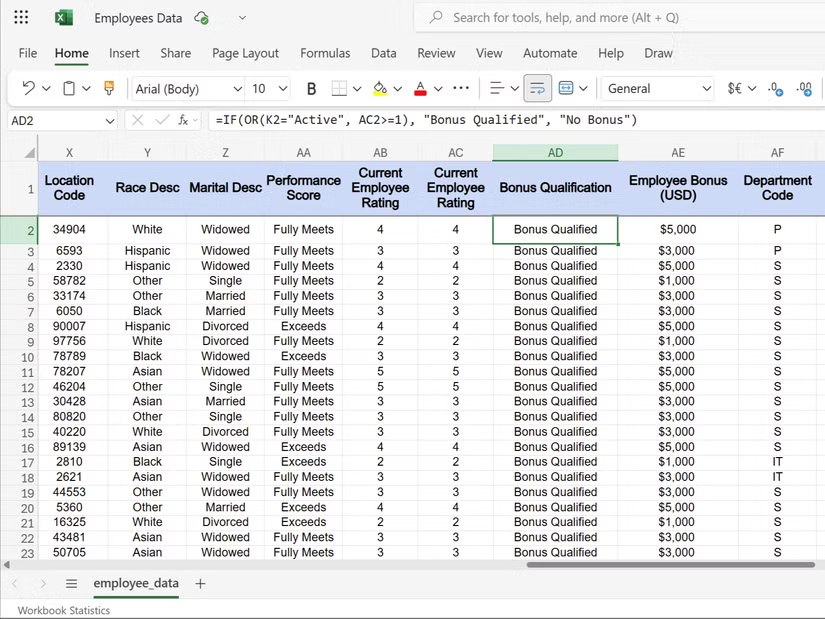Paste from the clipboard
Viewport: 825px width, 619px height.
67,88
